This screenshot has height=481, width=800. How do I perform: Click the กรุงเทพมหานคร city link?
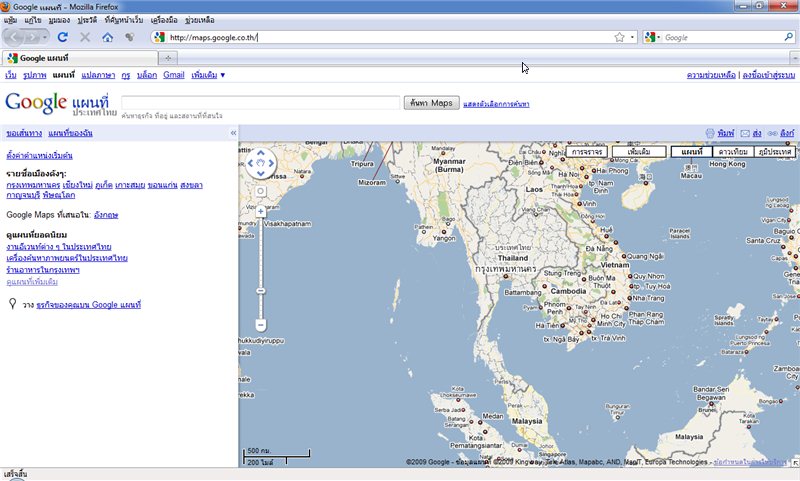[x=33, y=185]
